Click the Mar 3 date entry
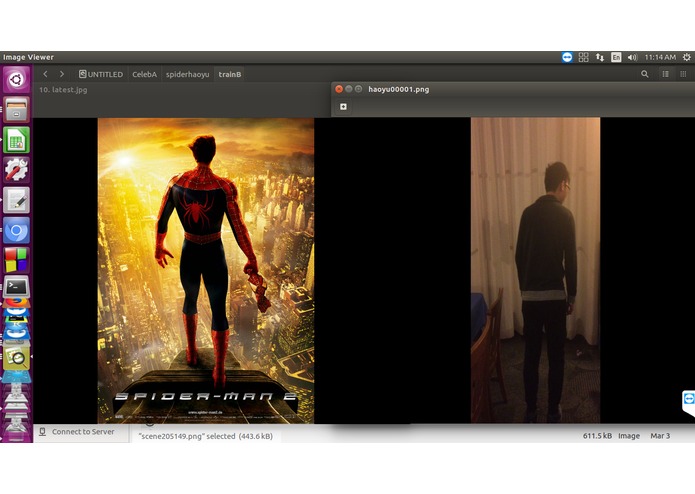The image size is (695, 494). tap(660, 436)
